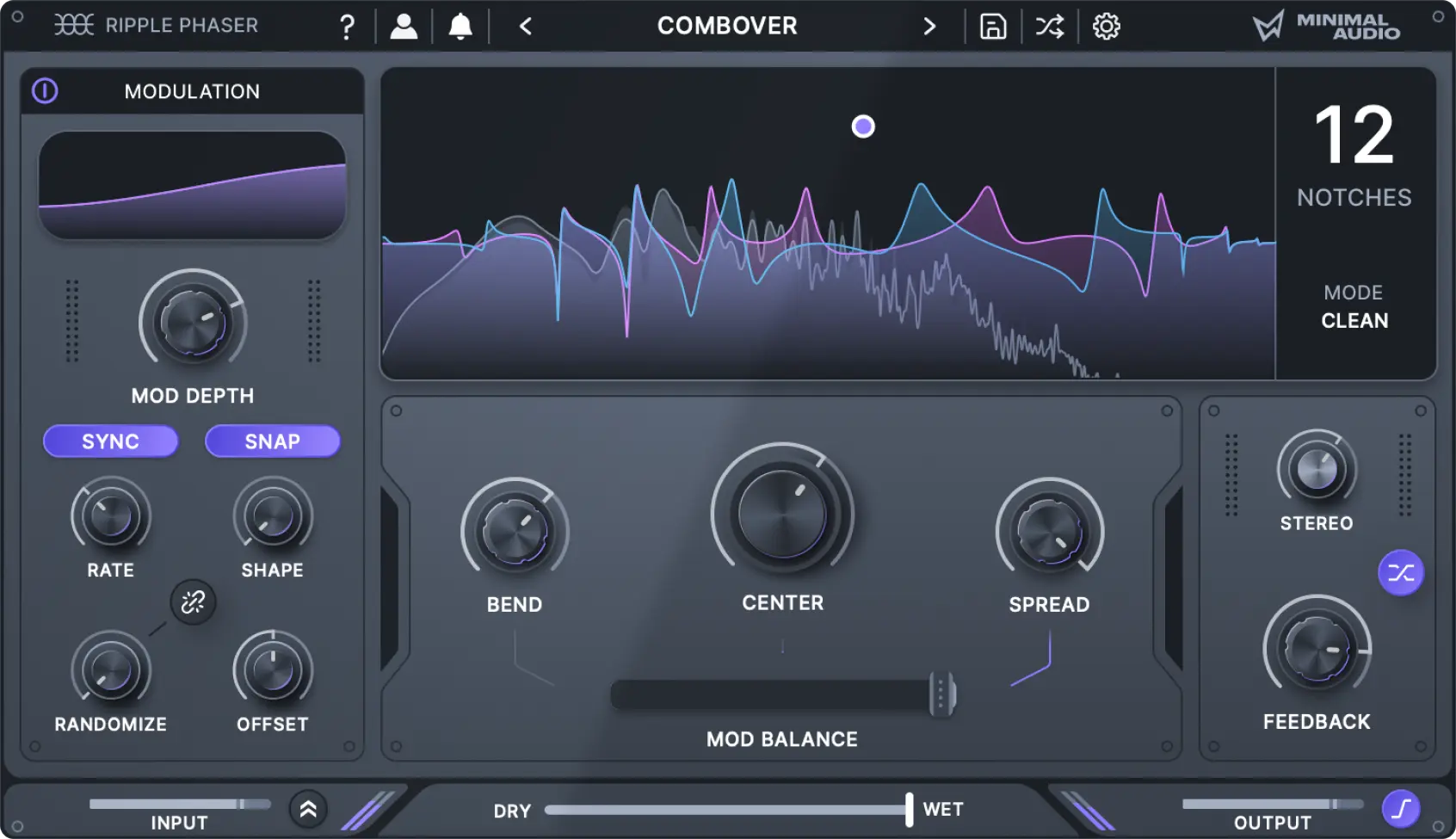Click the CLEAN mode label

pyautogui.click(x=1354, y=320)
